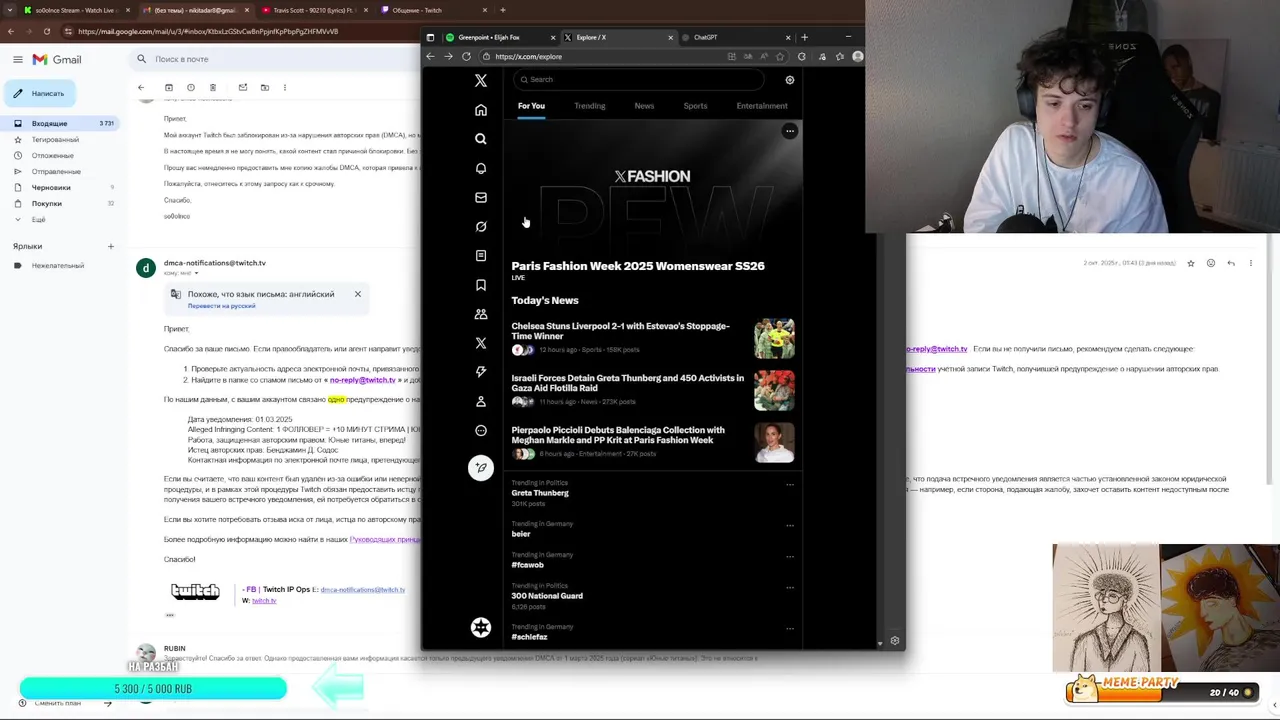Open more options for 'beier' trend
This screenshot has width=1280, height=720.
pos(789,525)
